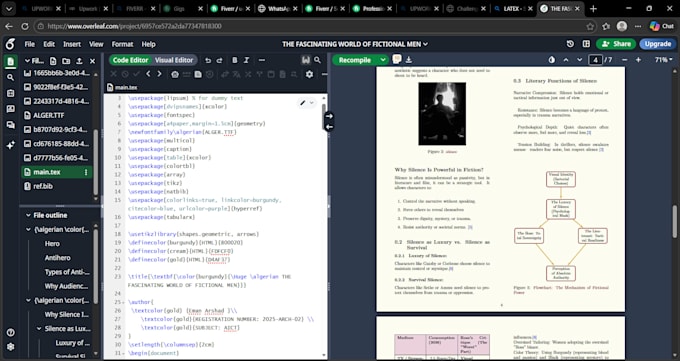This screenshot has height=361, width=680.
Task: Zoom out the PDF with minus
Action: 624,60
